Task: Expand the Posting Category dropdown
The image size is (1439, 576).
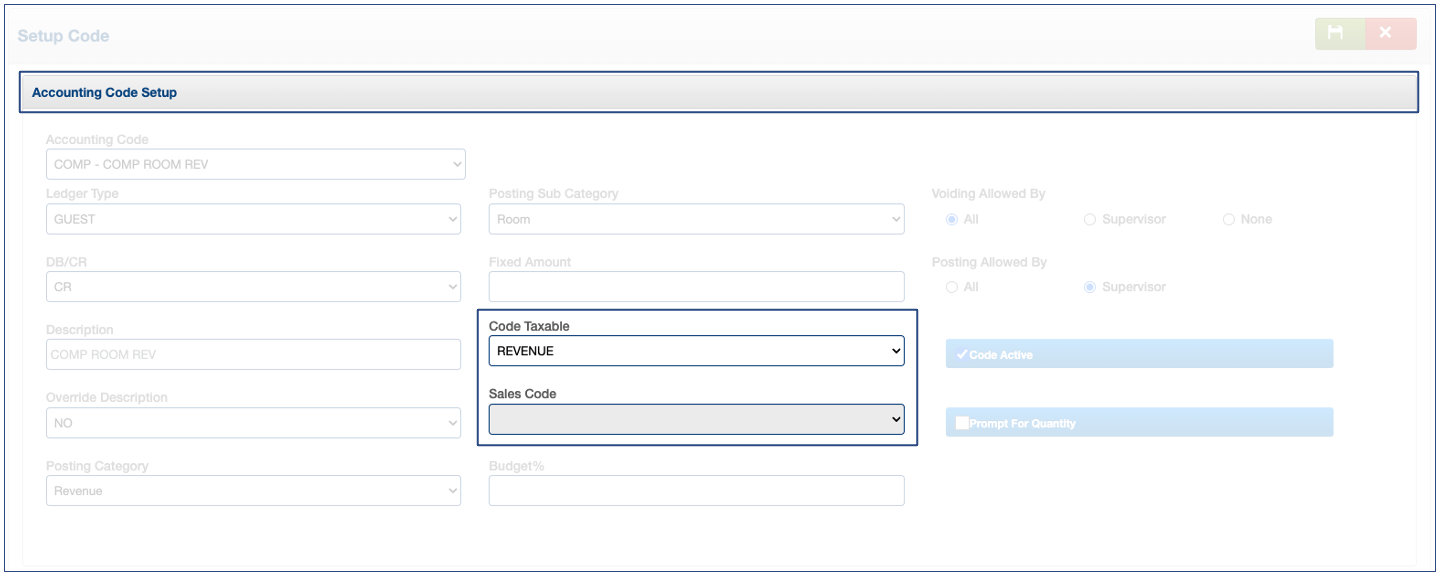Action: point(253,491)
